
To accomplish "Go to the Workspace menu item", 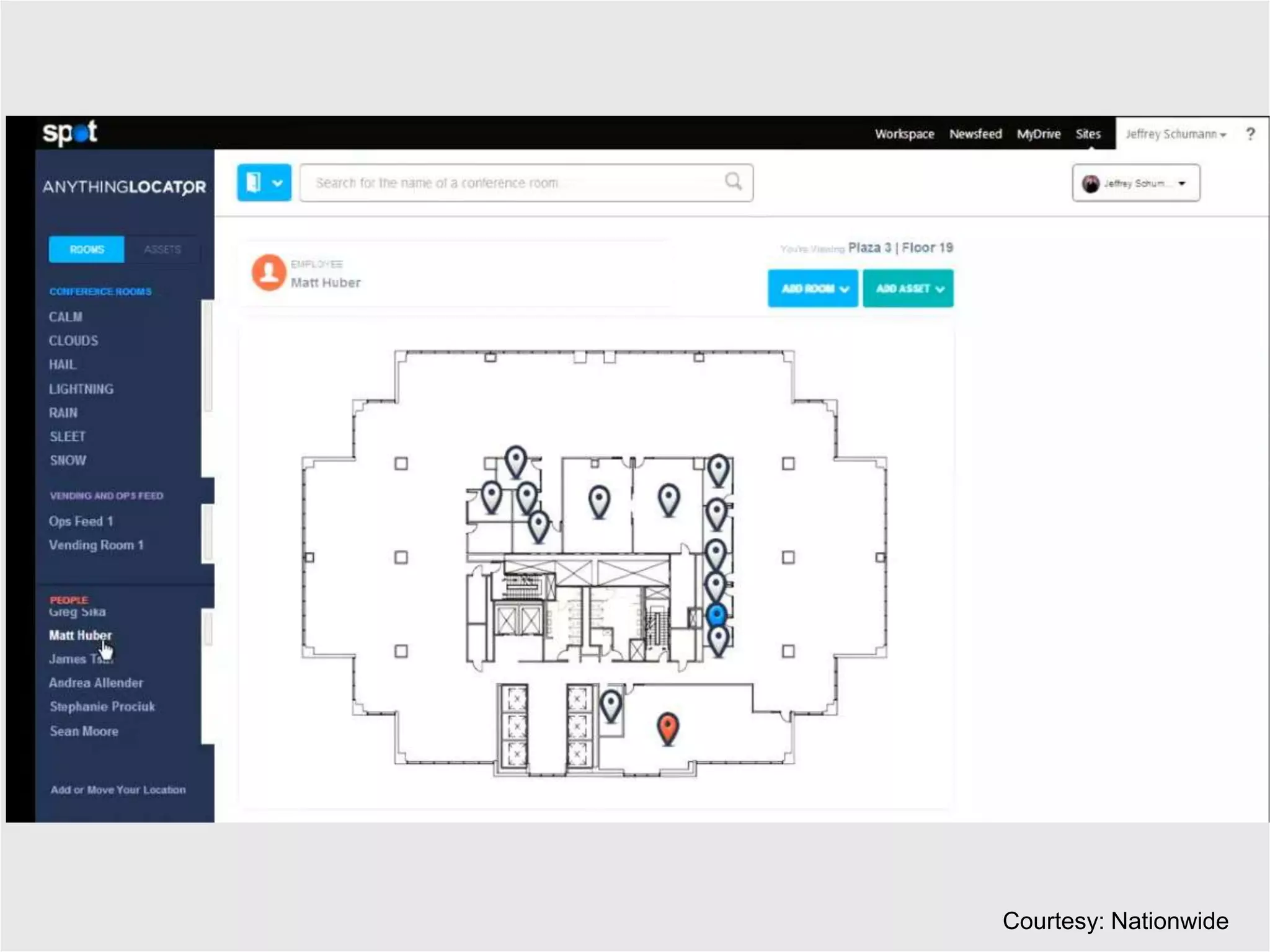I will [904, 134].
